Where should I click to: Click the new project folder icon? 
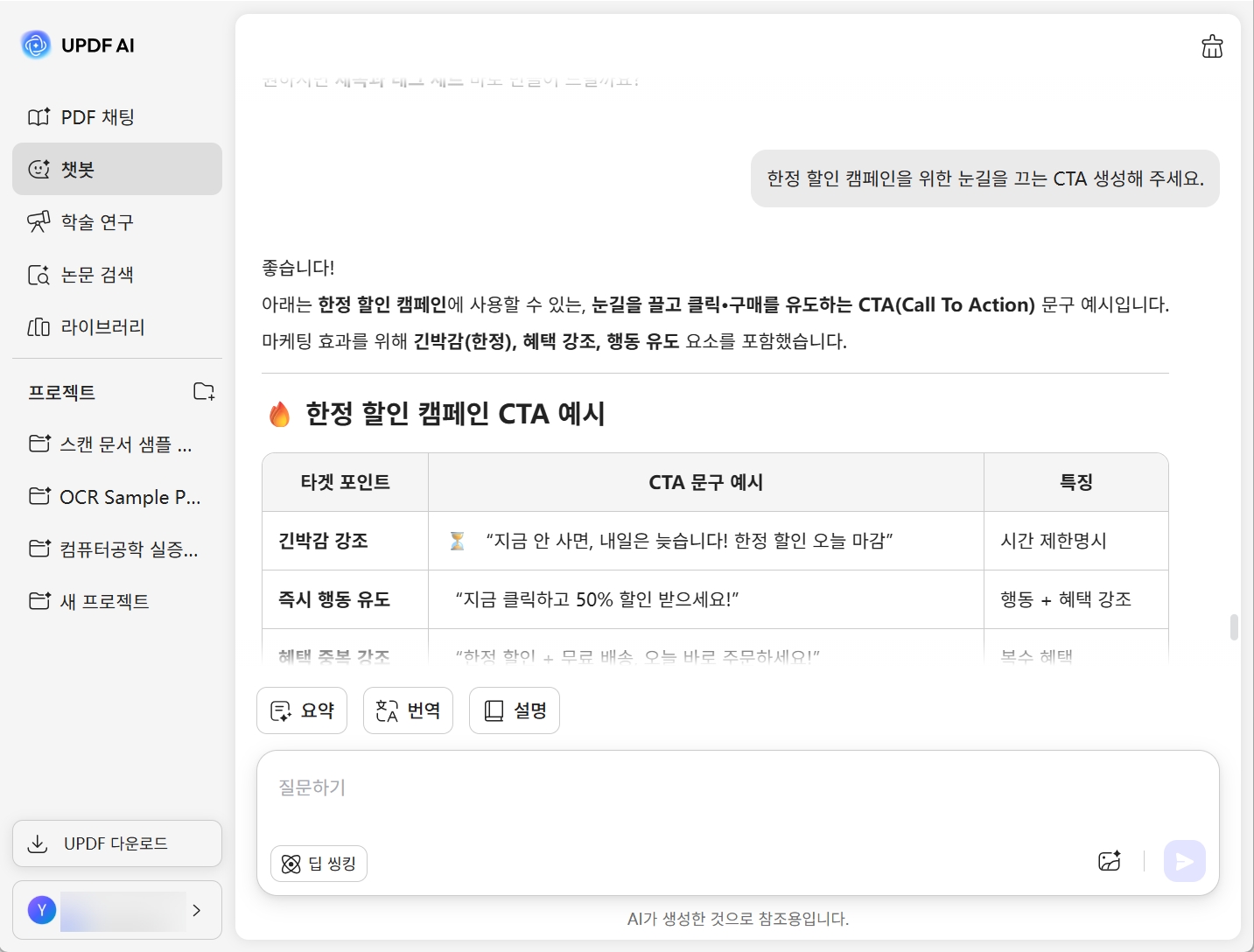coord(204,391)
